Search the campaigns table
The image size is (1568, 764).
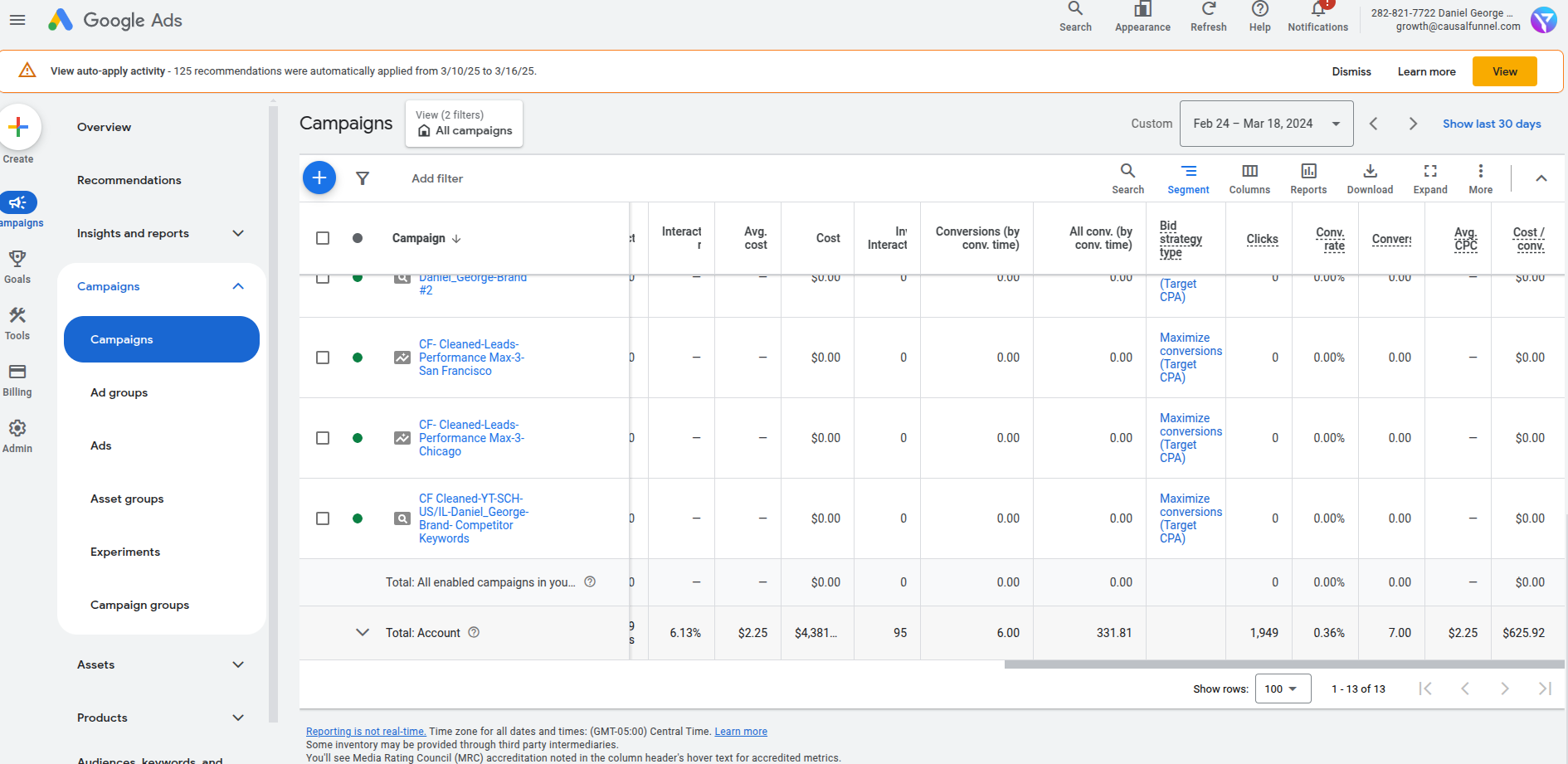click(x=1127, y=178)
